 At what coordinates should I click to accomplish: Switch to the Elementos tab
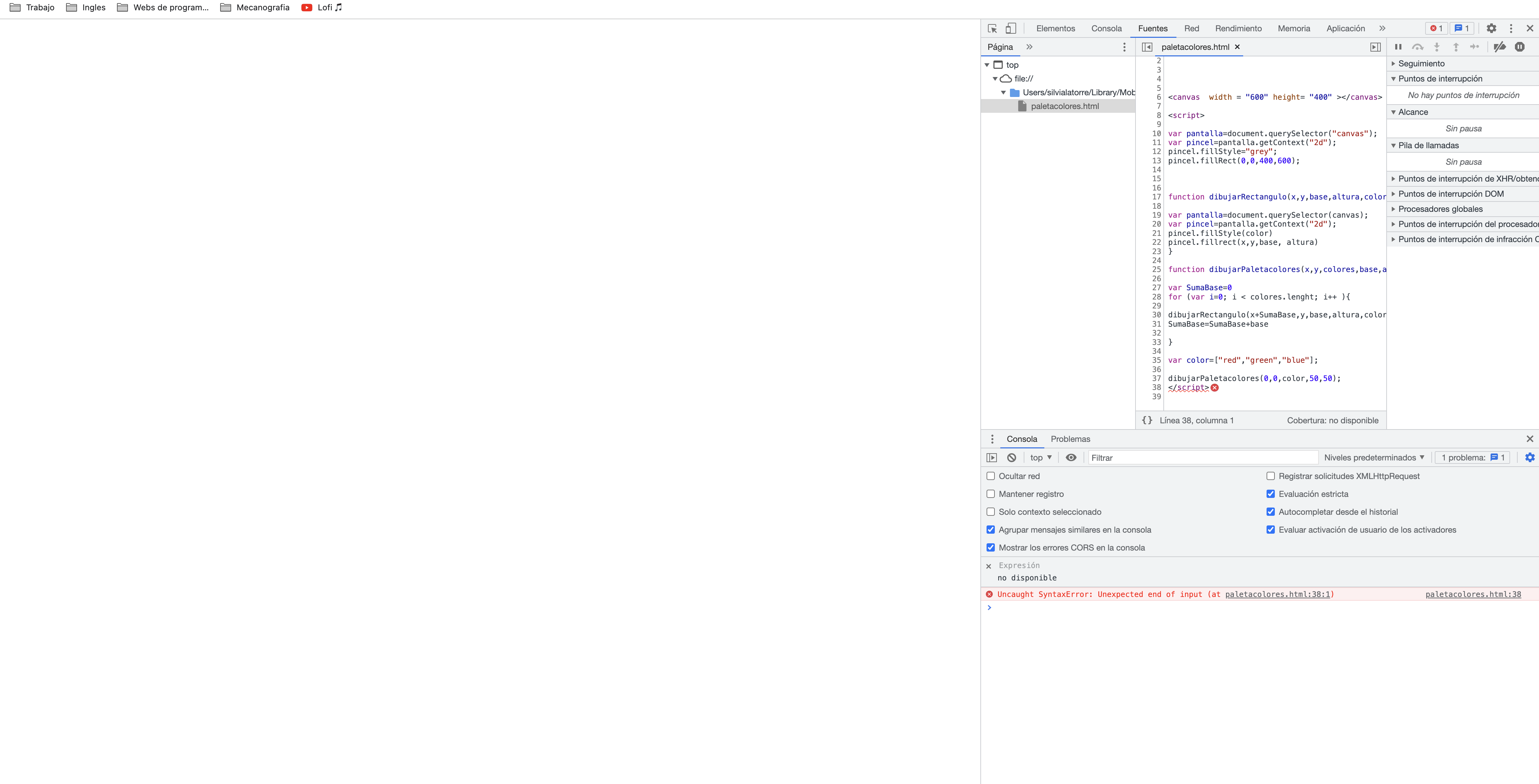pyautogui.click(x=1056, y=28)
